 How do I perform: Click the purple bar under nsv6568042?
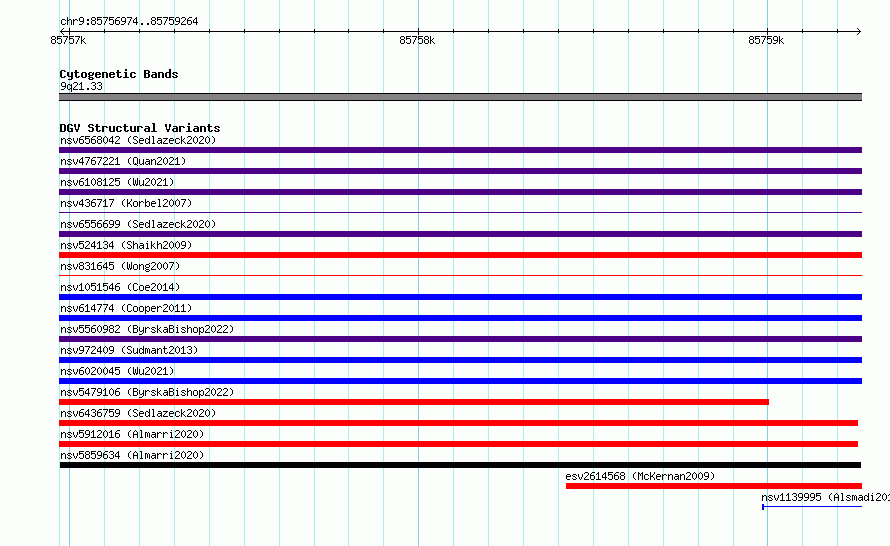coord(460,150)
